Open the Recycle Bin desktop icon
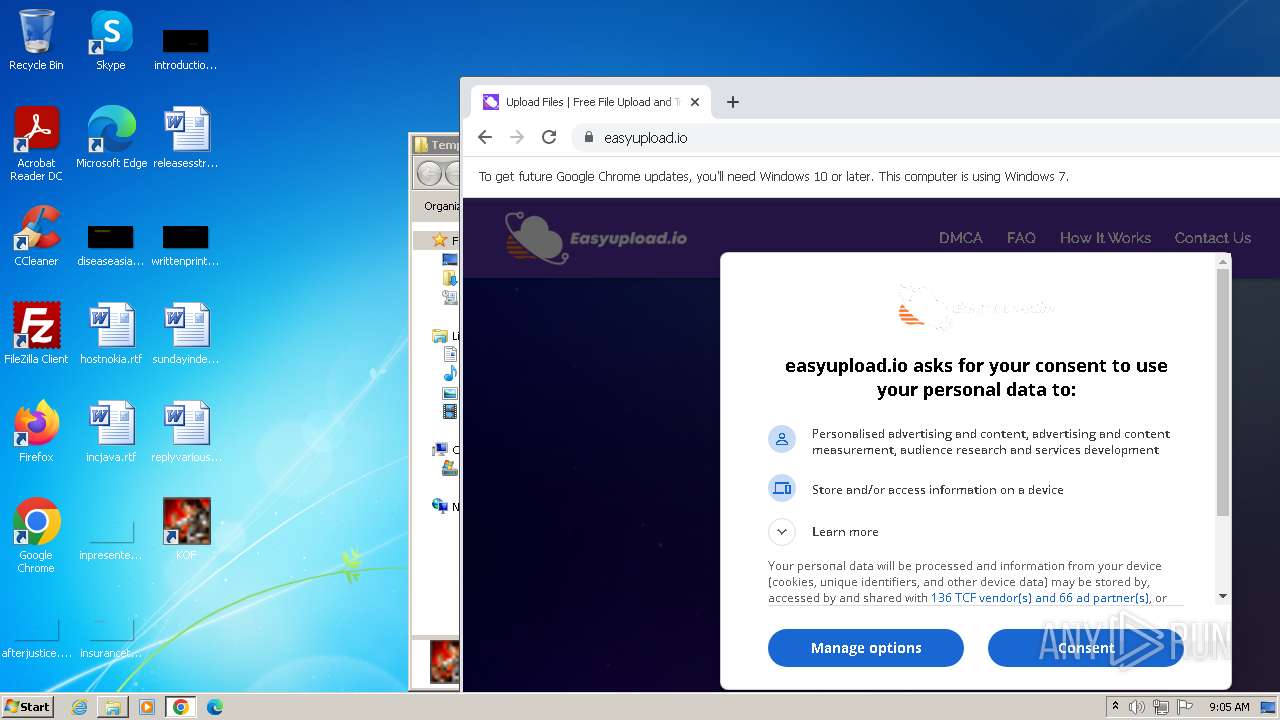Image resolution: width=1280 pixels, height=720 pixels. (x=36, y=40)
